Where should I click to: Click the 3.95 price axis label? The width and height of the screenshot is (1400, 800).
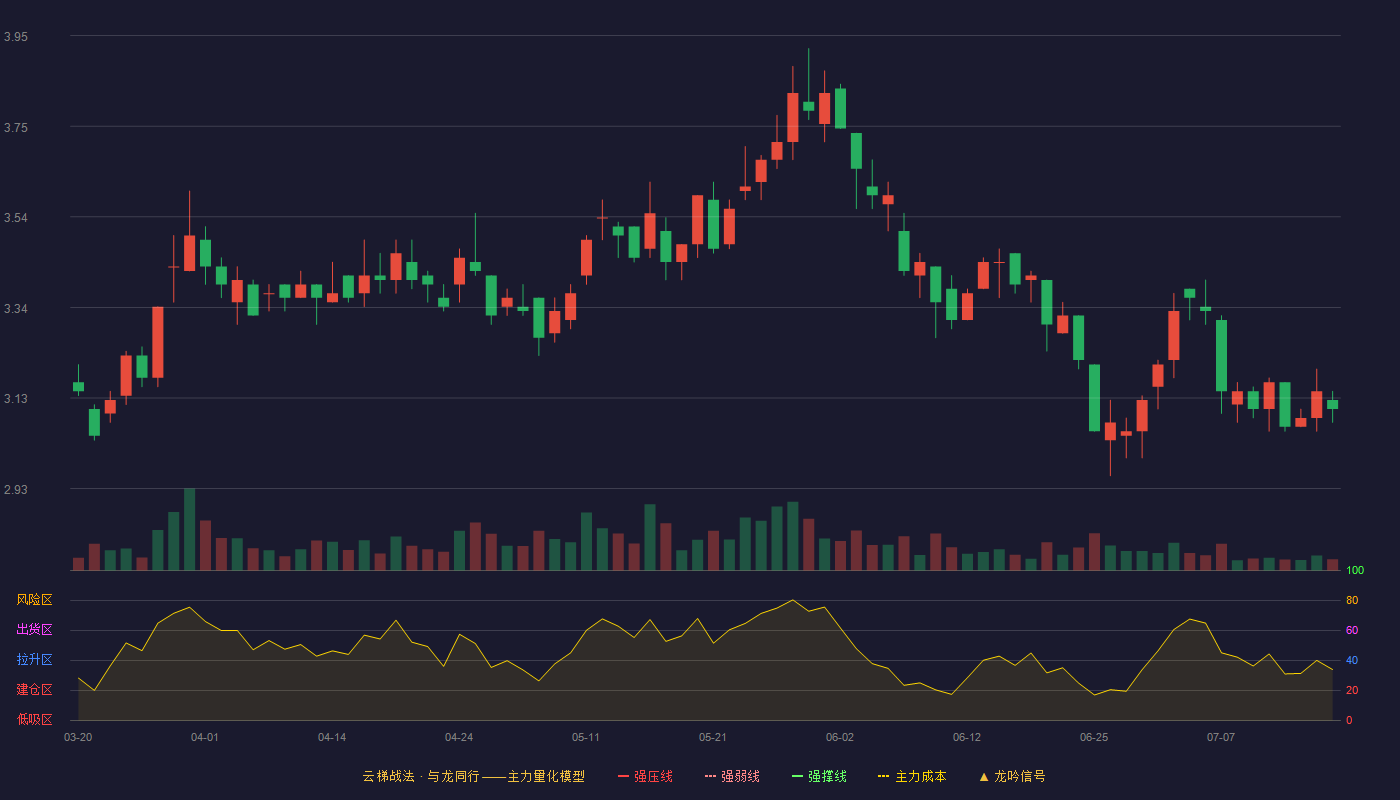pyautogui.click(x=16, y=37)
